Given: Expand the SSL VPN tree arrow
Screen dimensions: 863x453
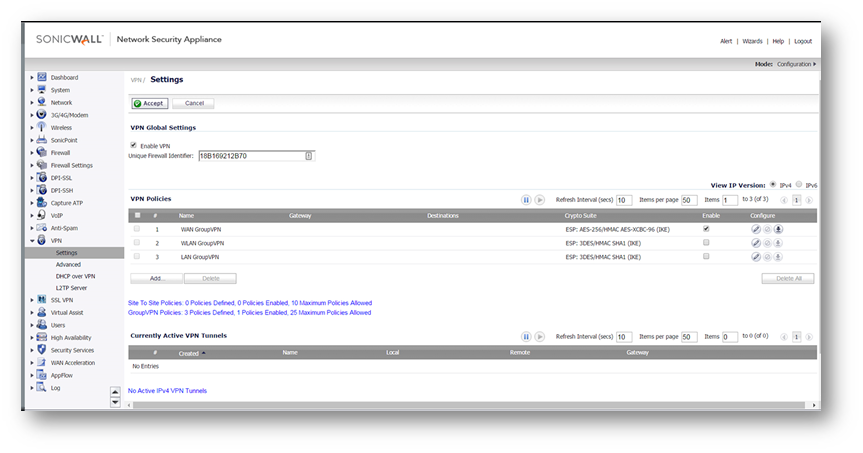Looking at the screenshot, I should pos(32,300).
